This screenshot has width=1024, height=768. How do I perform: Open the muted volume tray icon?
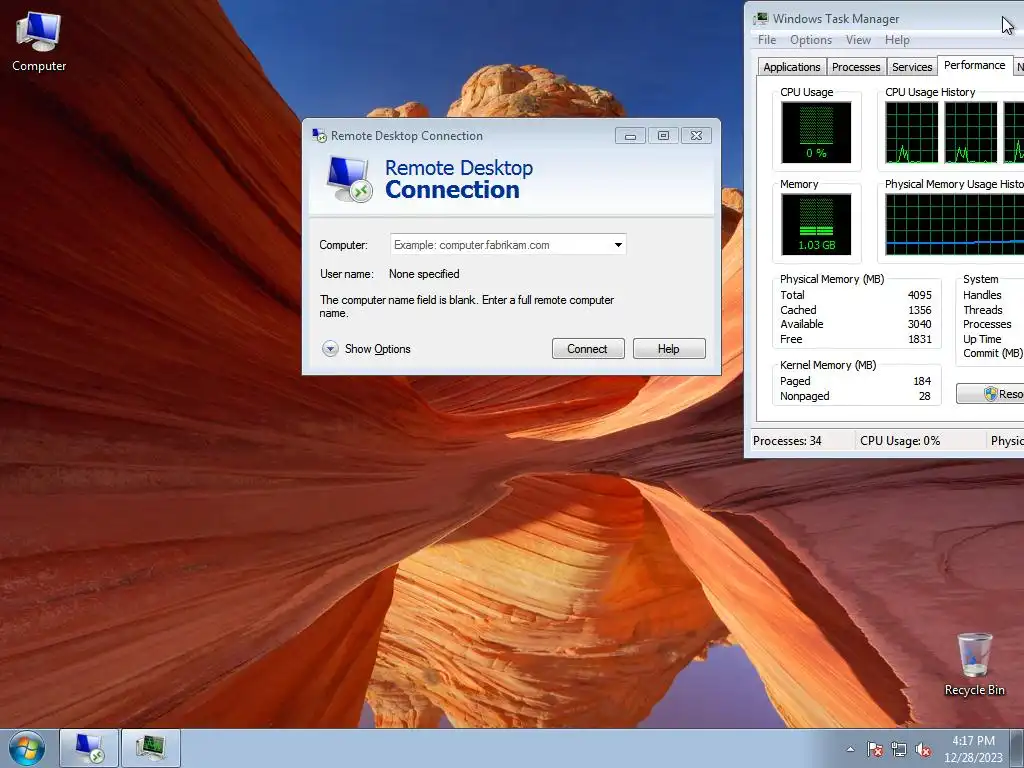coord(923,749)
